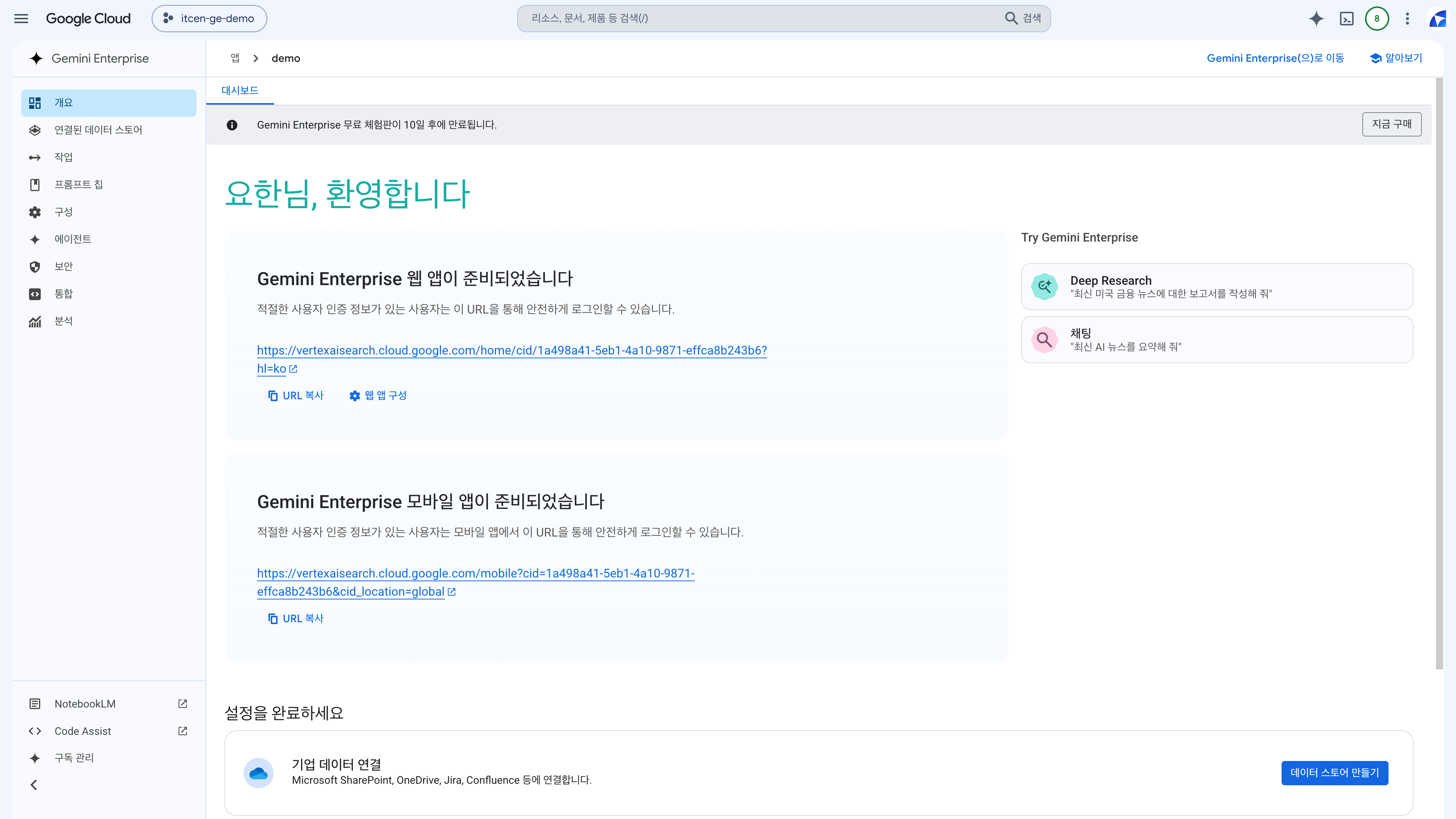Open the three-dot settings menu

(1407, 19)
